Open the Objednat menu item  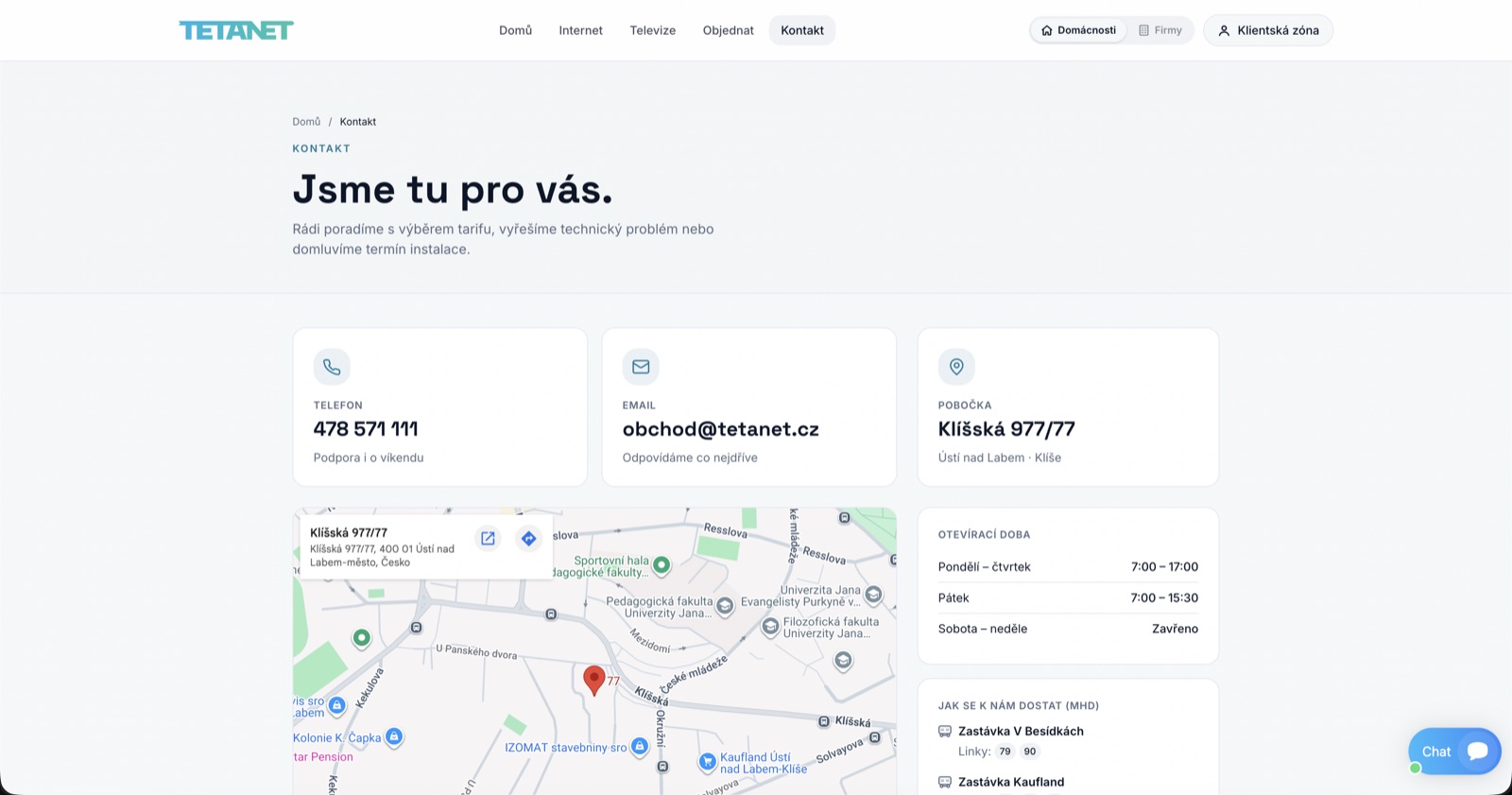(x=729, y=30)
